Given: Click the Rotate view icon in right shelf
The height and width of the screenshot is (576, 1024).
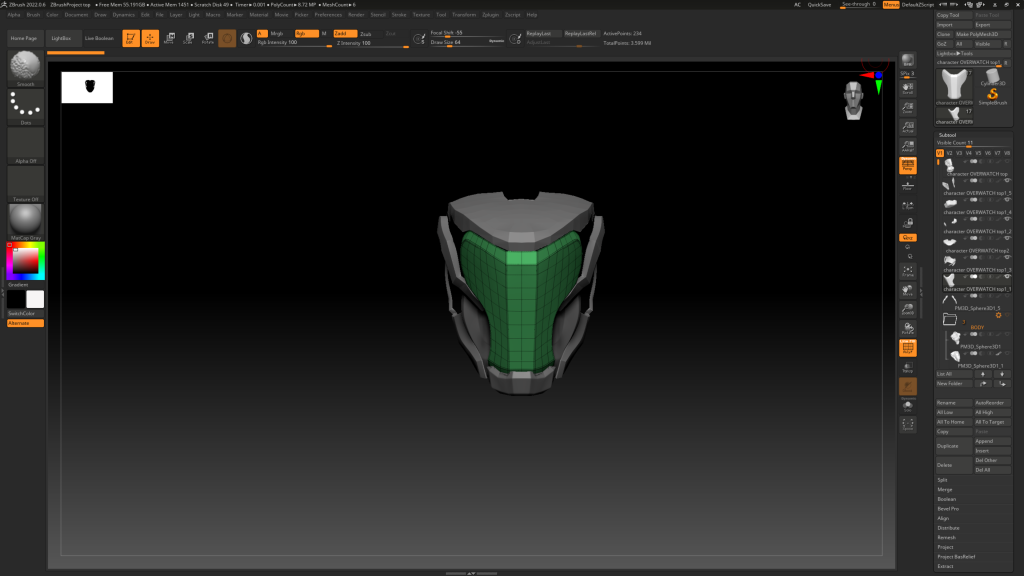Looking at the screenshot, I should 908,328.
